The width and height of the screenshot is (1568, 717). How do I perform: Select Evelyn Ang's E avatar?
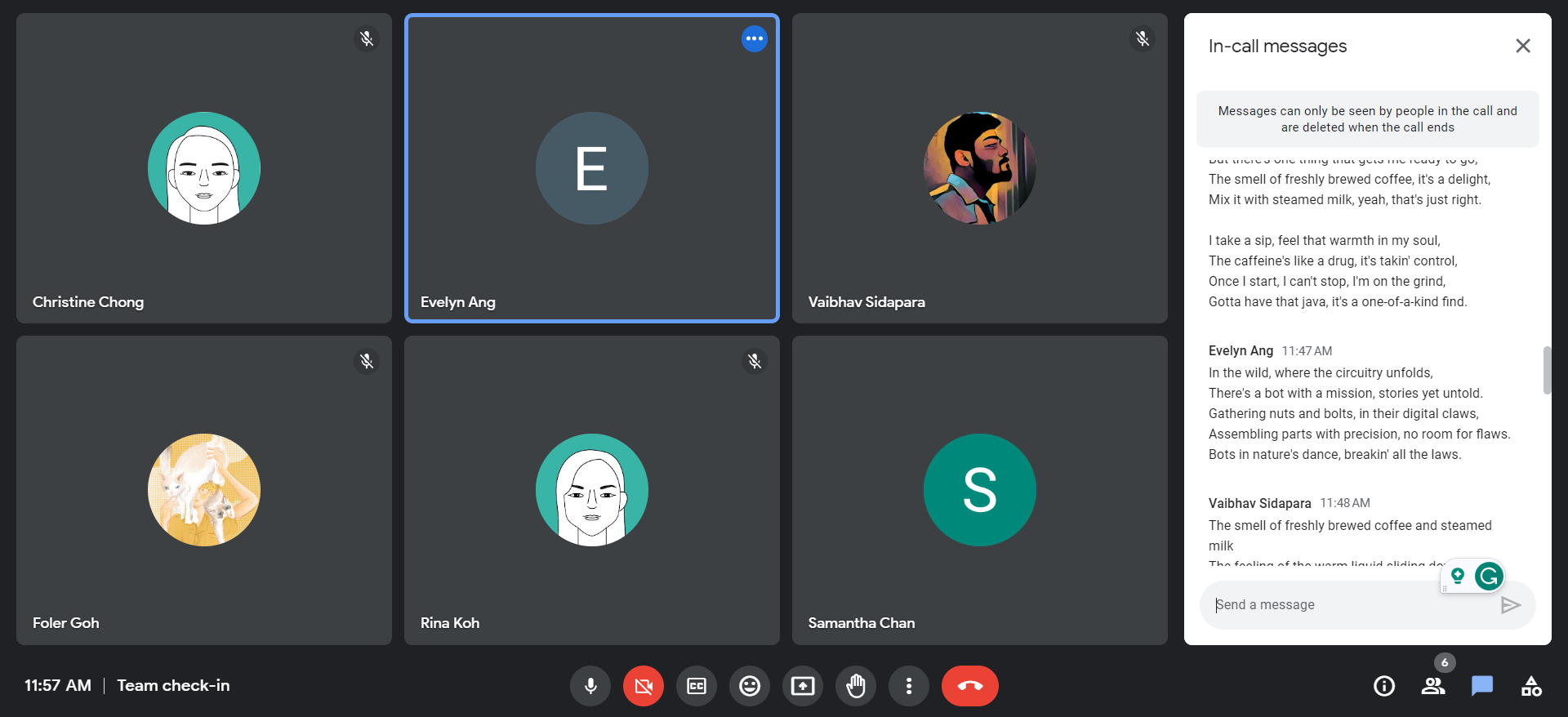(x=592, y=168)
